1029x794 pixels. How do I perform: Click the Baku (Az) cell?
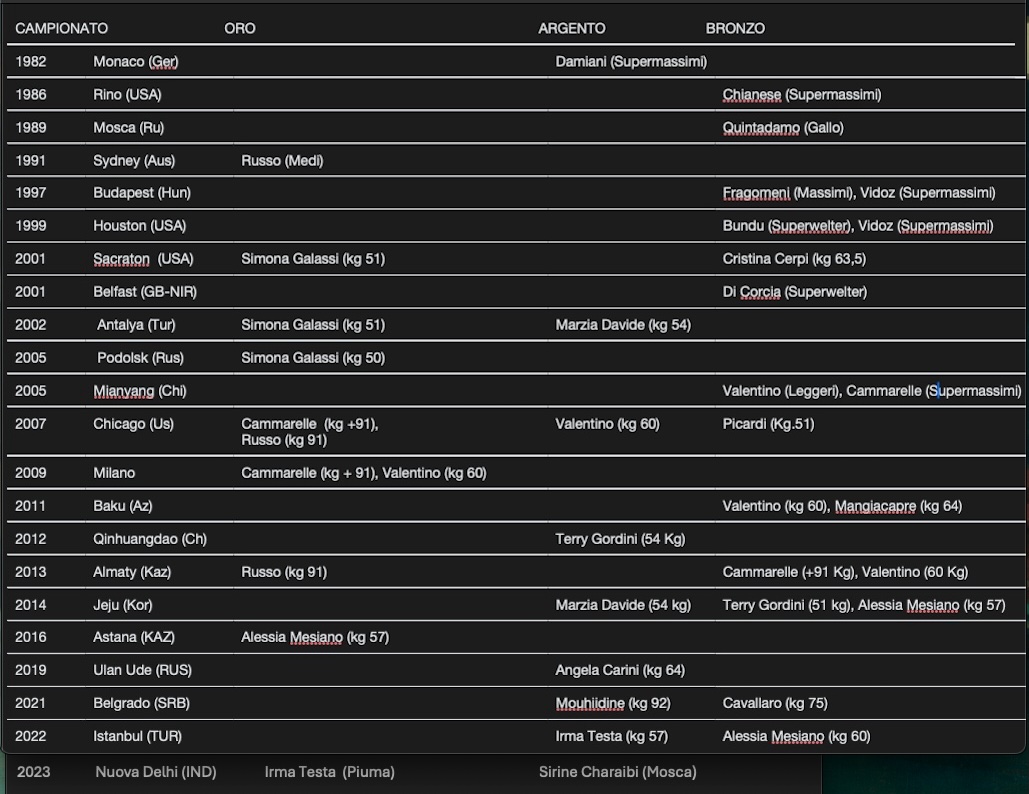click(x=123, y=506)
